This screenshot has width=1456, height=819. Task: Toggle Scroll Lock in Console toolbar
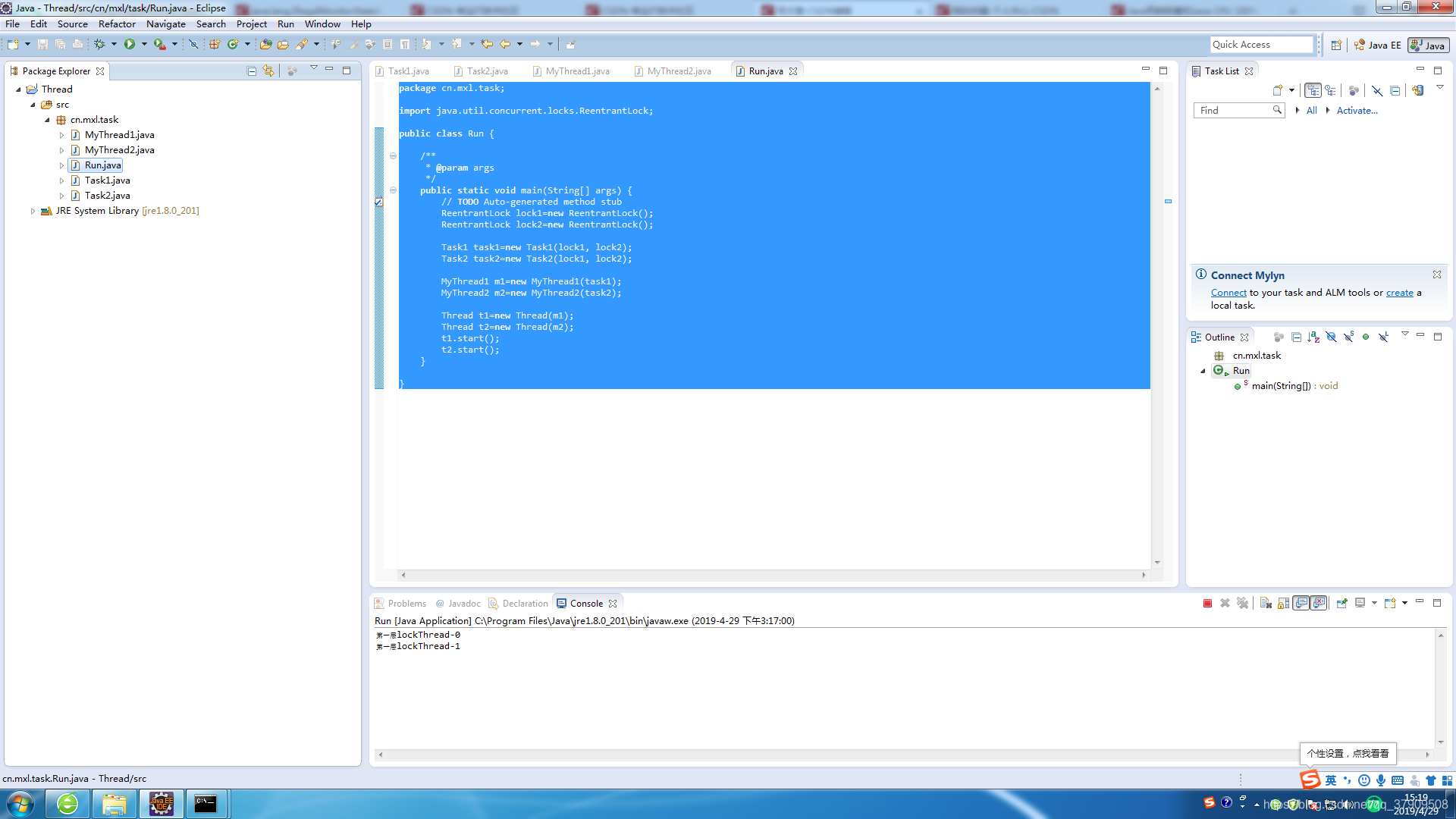point(1283,604)
